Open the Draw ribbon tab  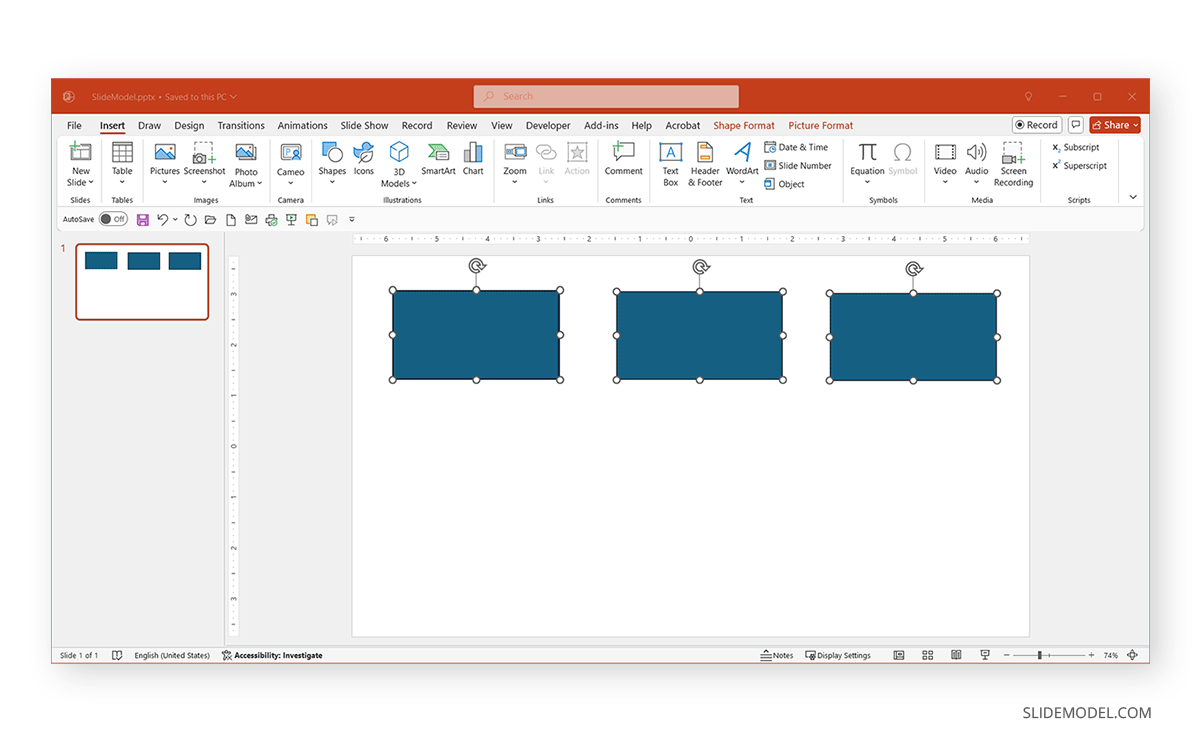(x=149, y=125)
